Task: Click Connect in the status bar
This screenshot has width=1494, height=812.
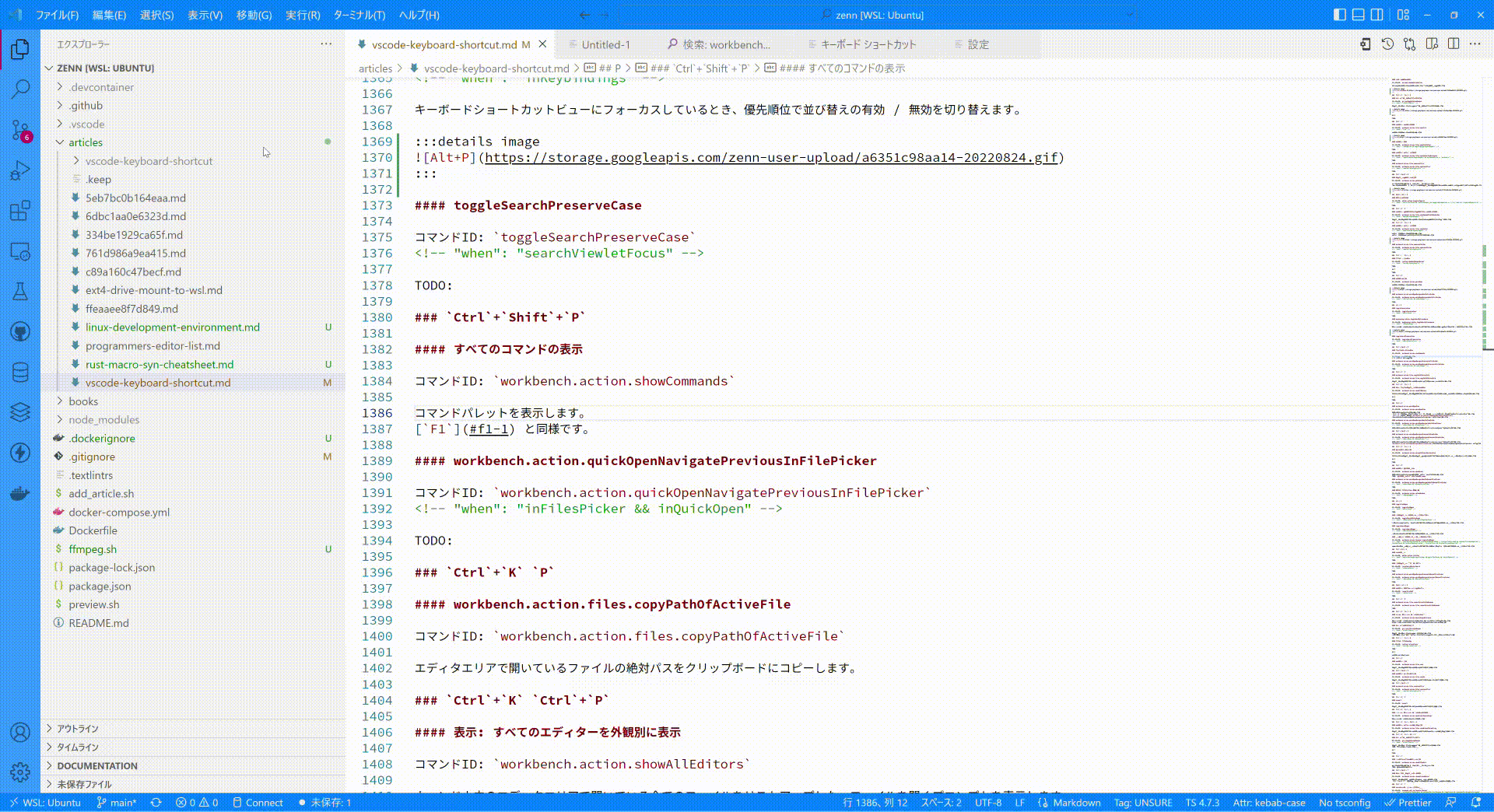Action: (x=258, y=803)
